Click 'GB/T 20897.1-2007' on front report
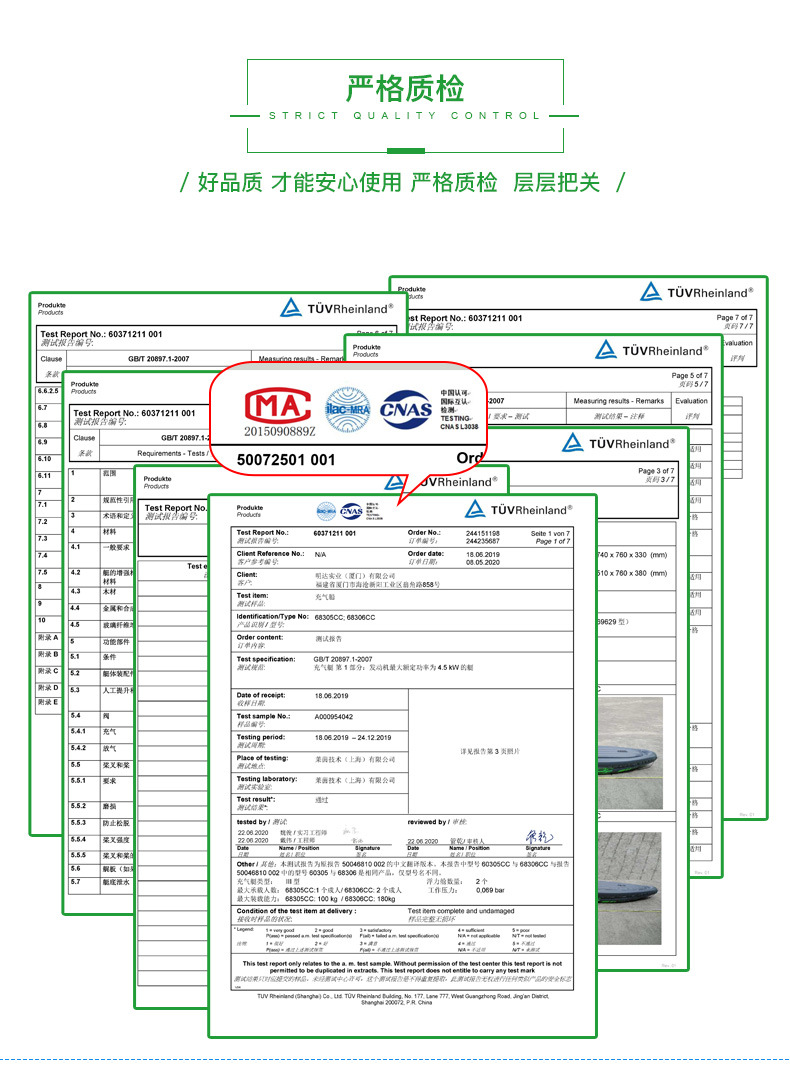 click(343, 659)
